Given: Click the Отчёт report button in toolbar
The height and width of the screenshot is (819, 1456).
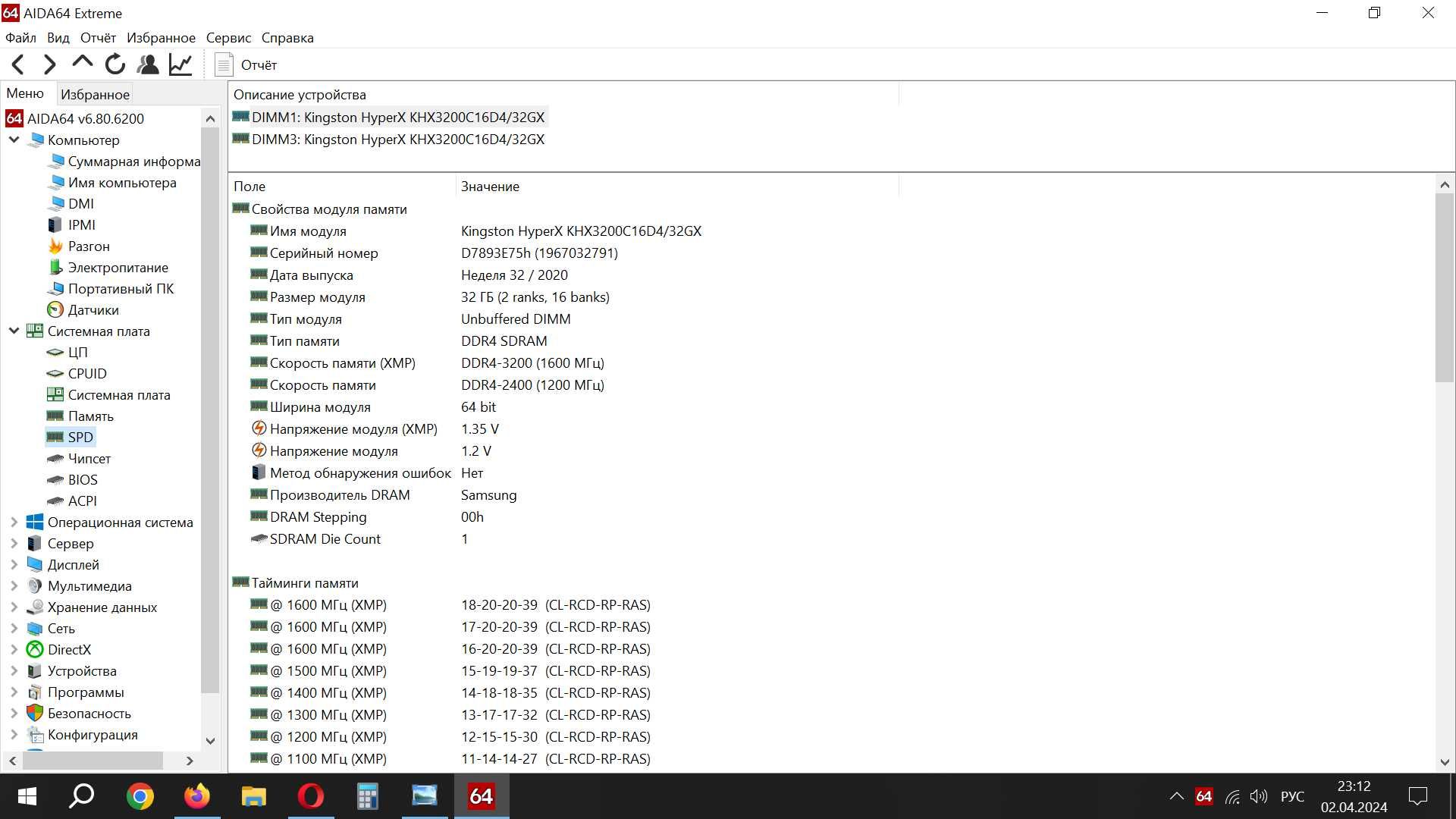Looking at the screenshot, I should pyautogui.click(x=246, y=65).
